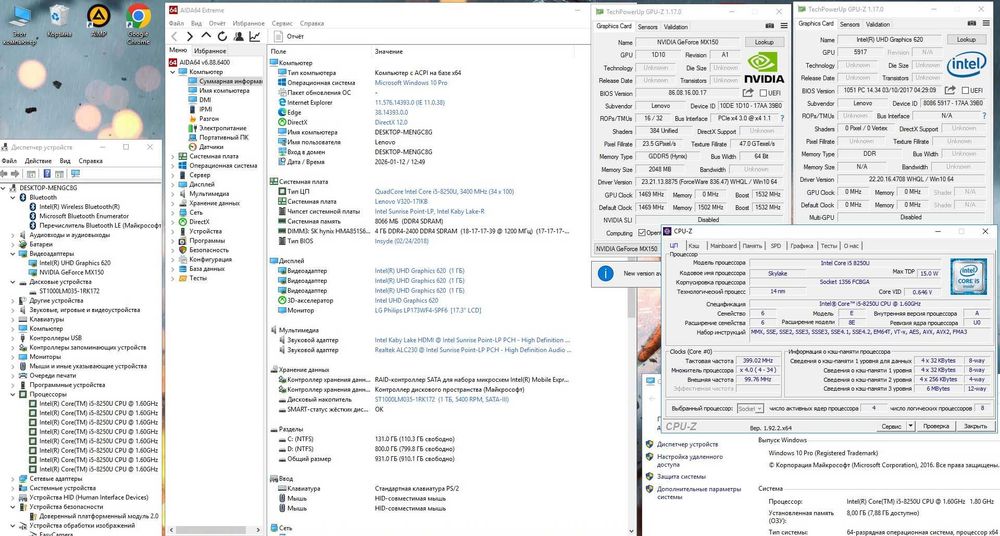Viewport: 1000px width, 536px height.
Task: Select the Этот компьютер desktop icon
Action: tap(20, 24)
